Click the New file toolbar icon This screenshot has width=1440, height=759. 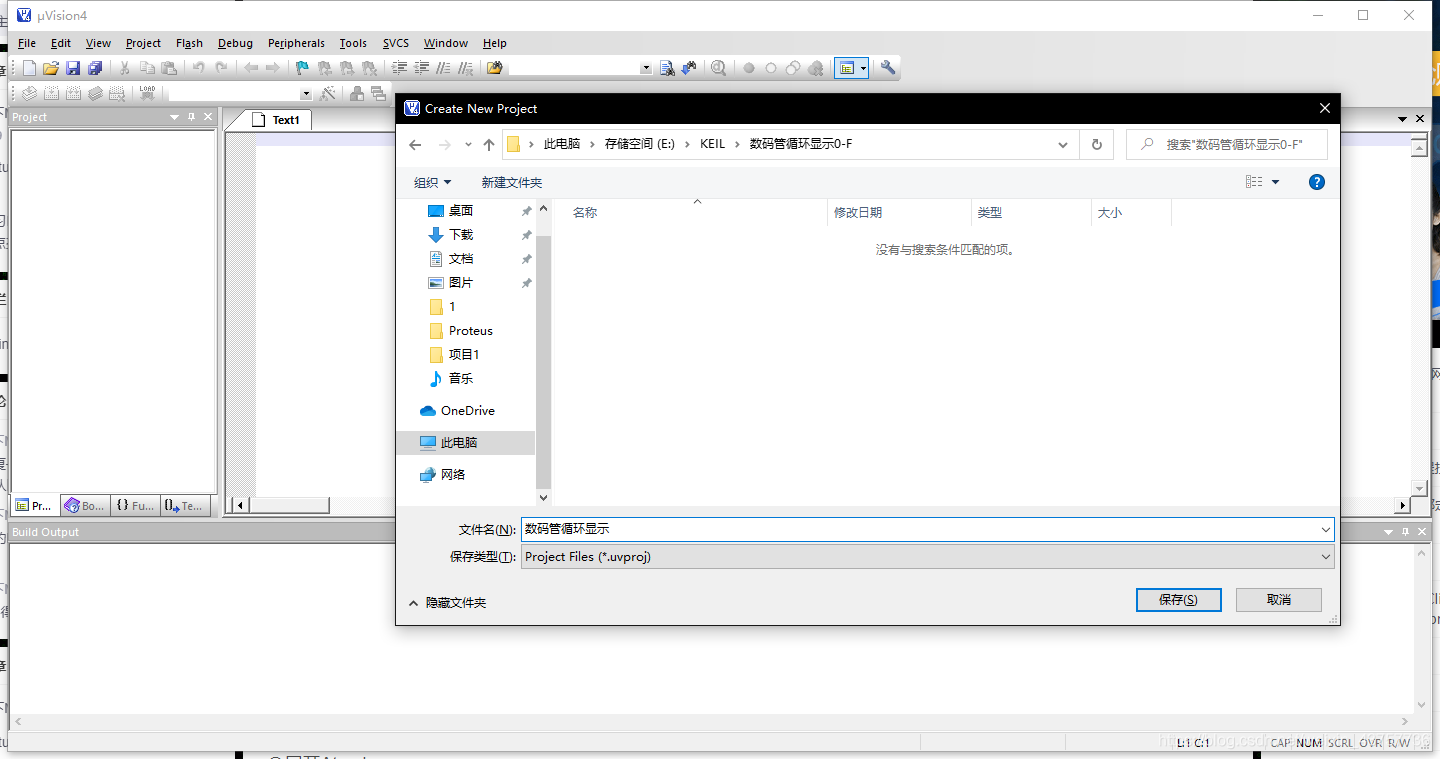(29, 68)
